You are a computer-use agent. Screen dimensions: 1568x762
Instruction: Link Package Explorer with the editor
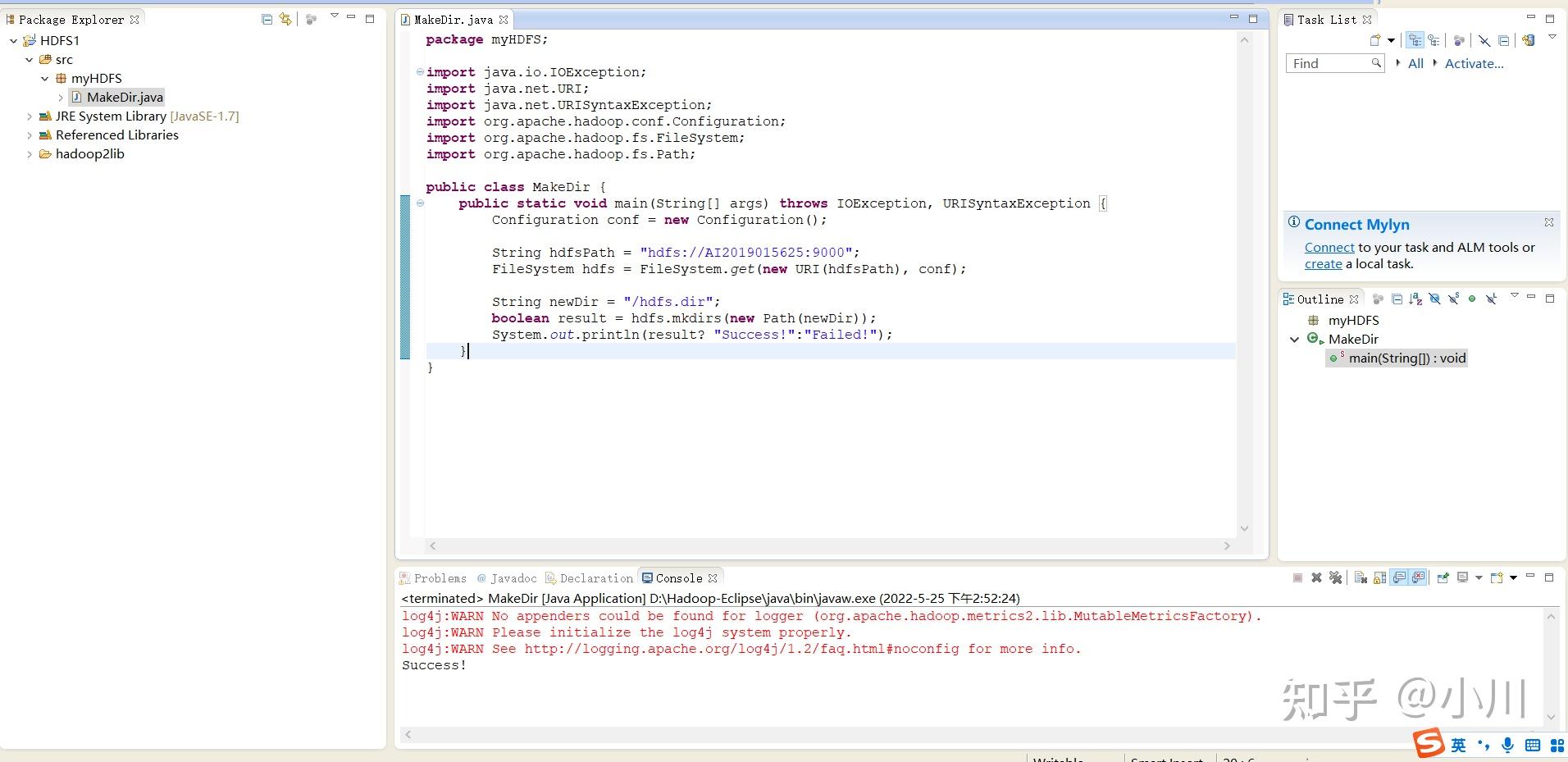(x=285, y=18)
